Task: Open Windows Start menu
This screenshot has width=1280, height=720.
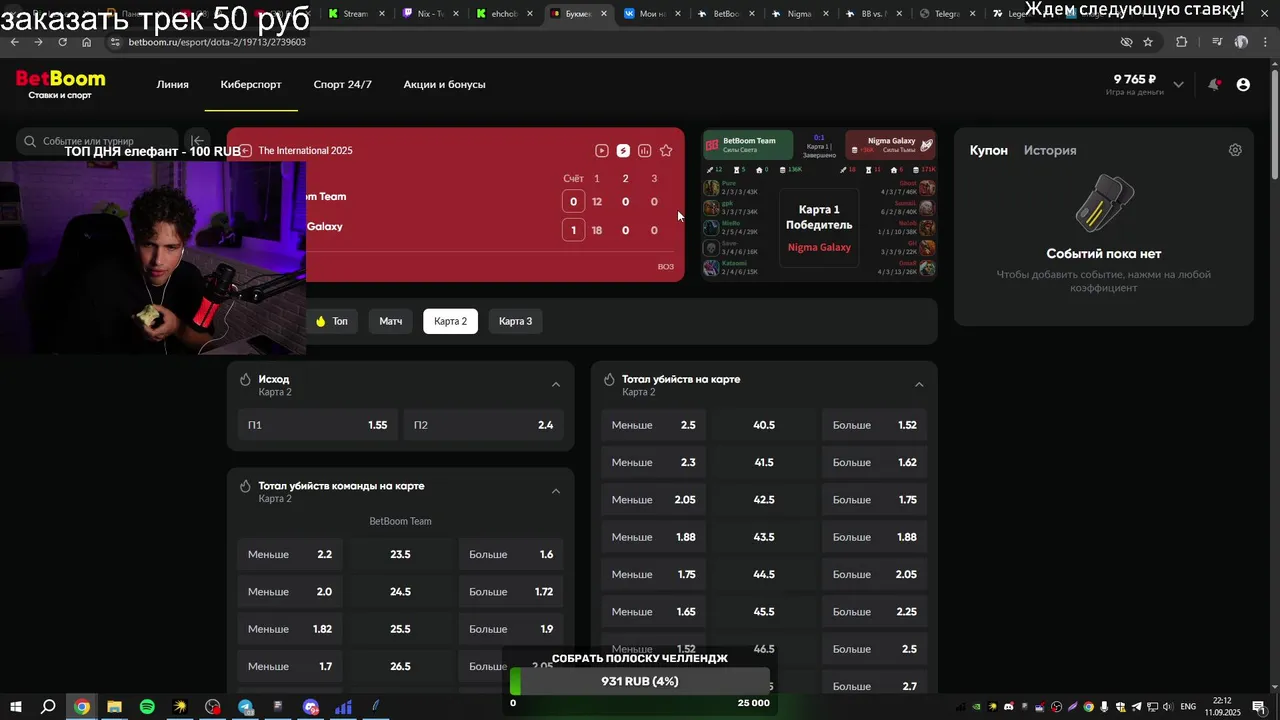Action: [16, 707]
